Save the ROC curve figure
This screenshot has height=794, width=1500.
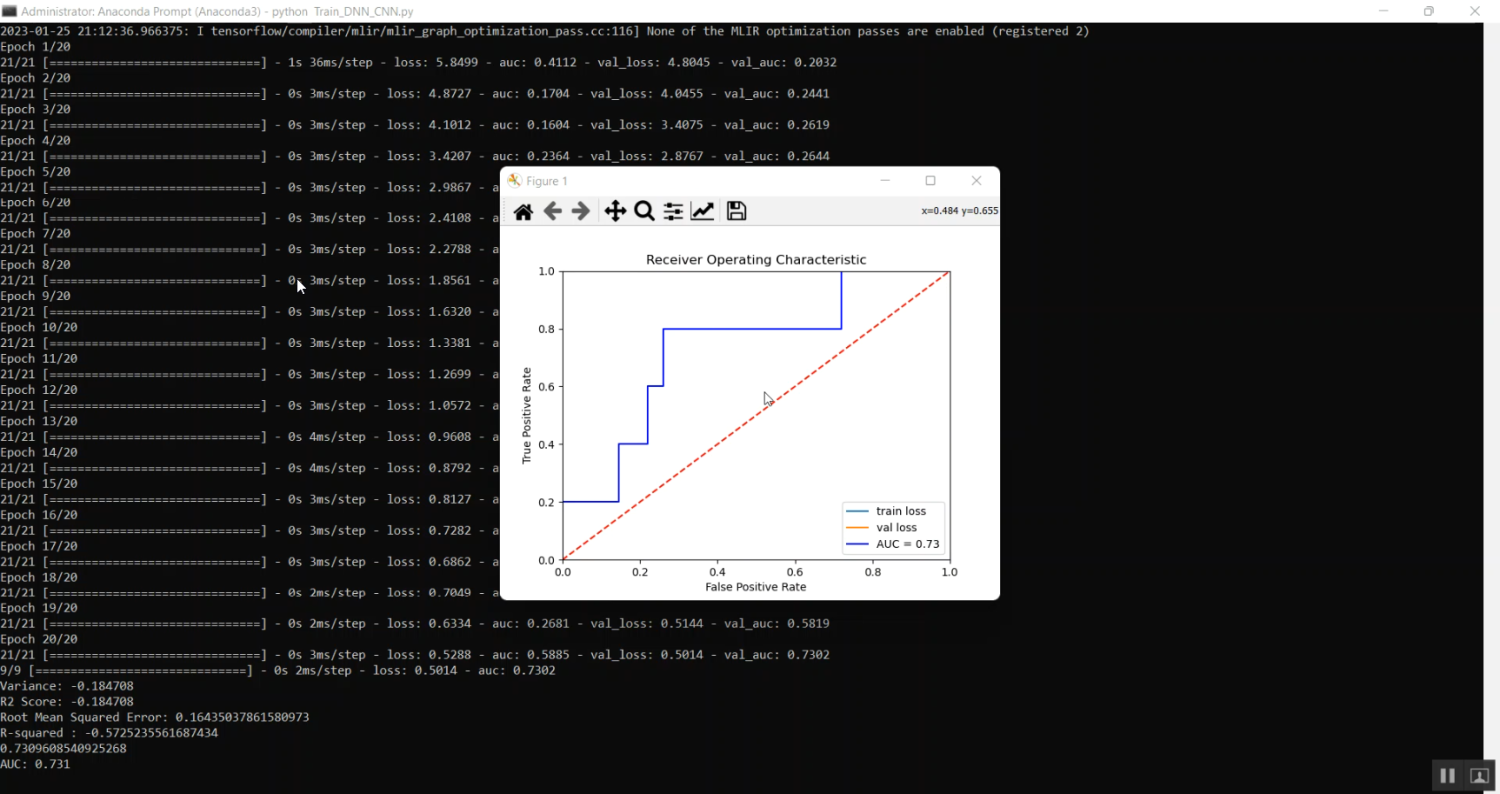(x=736, y=211)
